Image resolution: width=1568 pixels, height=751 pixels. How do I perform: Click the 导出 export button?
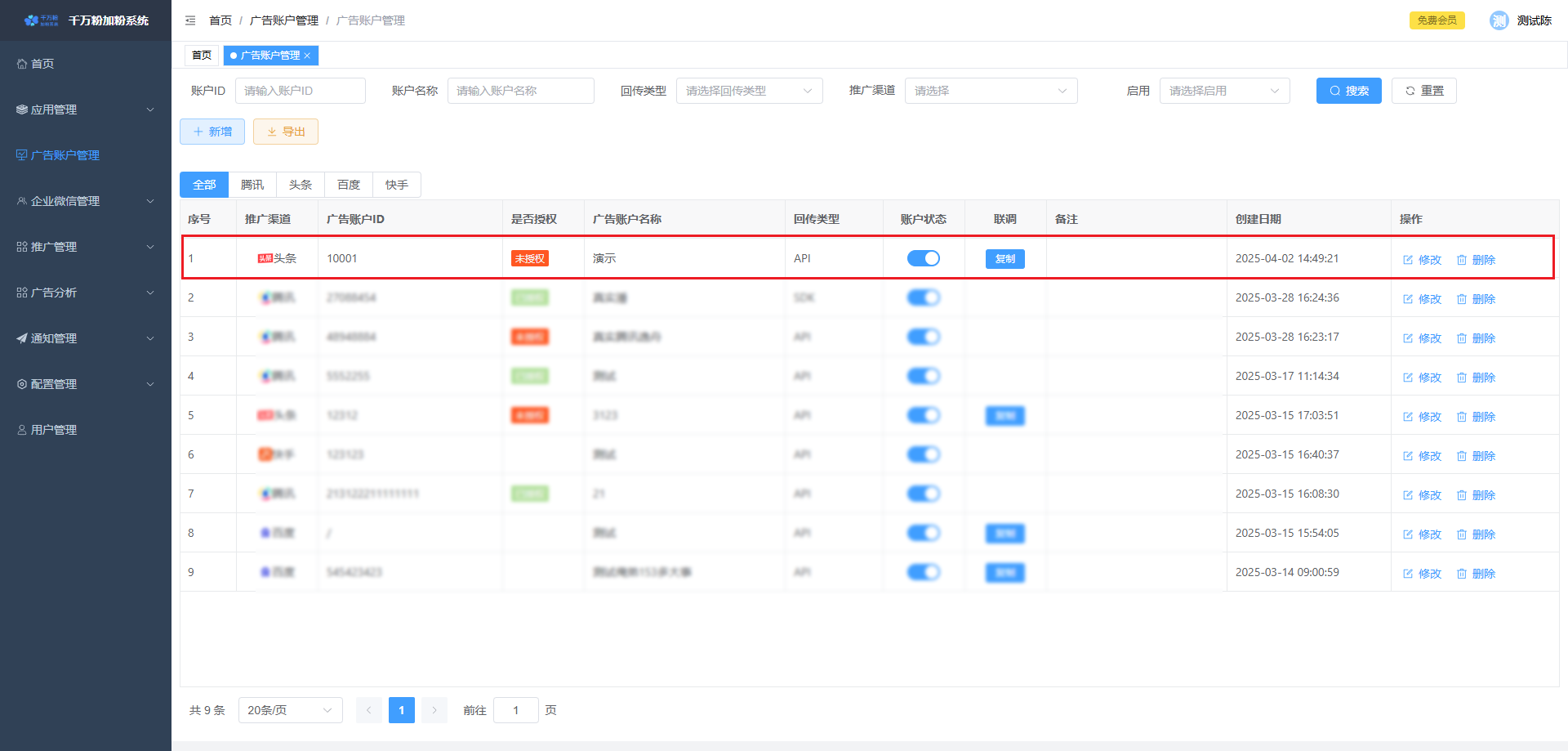point(286,132)
